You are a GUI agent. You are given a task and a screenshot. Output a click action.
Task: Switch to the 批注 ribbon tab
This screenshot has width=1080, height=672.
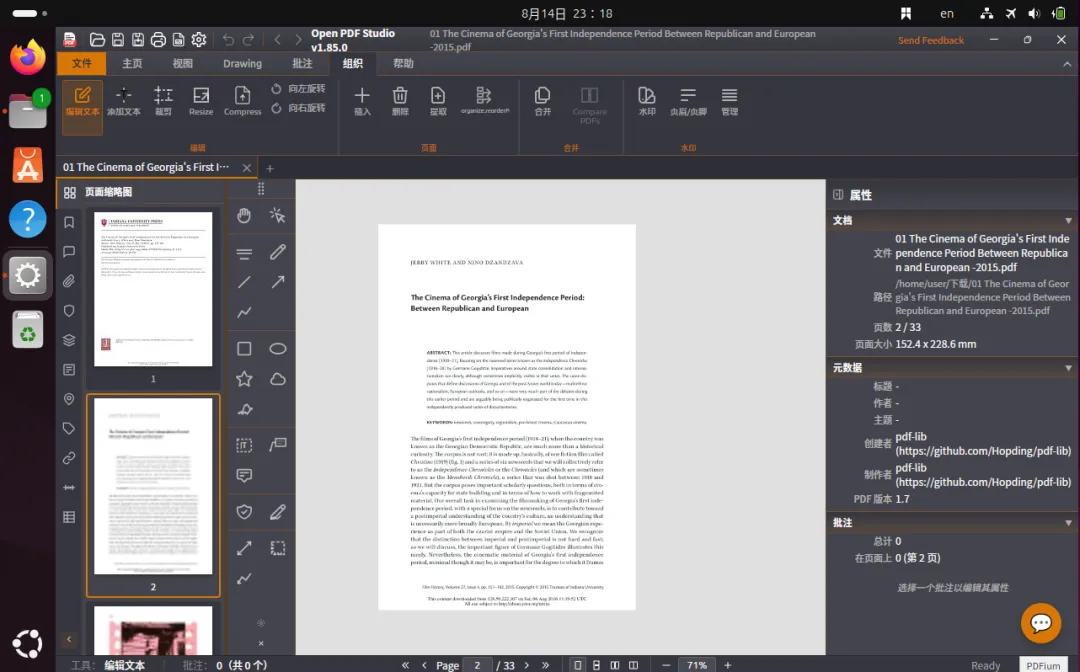[x=302, y=63]
